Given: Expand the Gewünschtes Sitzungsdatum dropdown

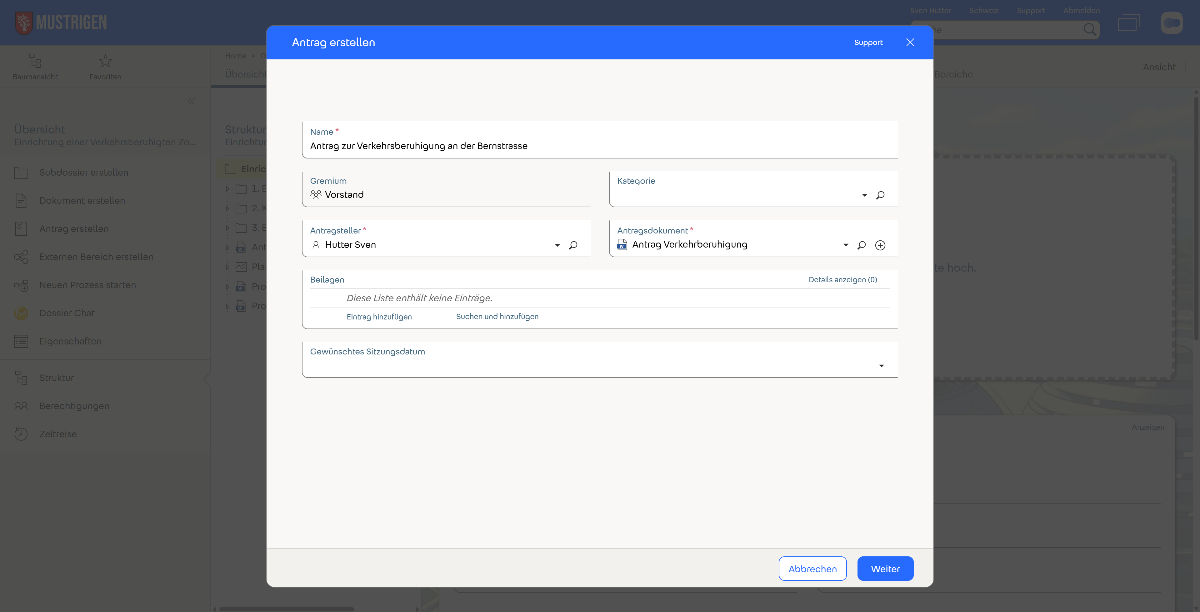Looking at the screenshot, I should point(881,366).
